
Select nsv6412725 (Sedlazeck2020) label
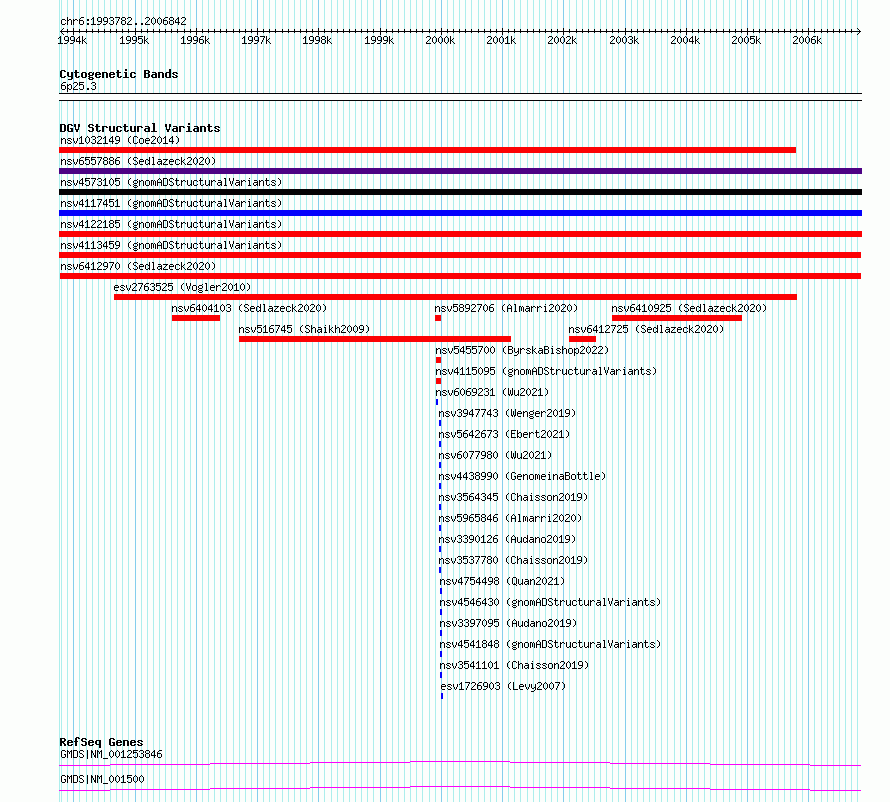[x=646, y=329]
